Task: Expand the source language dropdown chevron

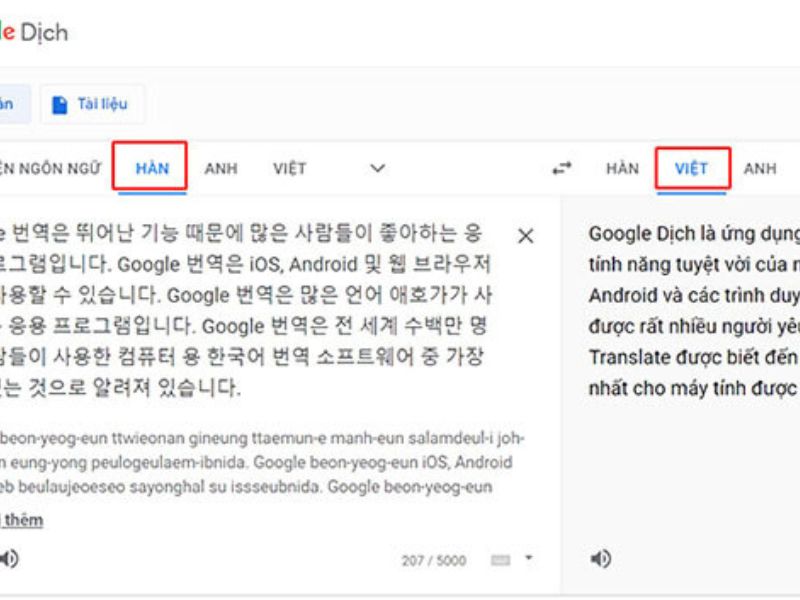Action: [x=377, y=168]
